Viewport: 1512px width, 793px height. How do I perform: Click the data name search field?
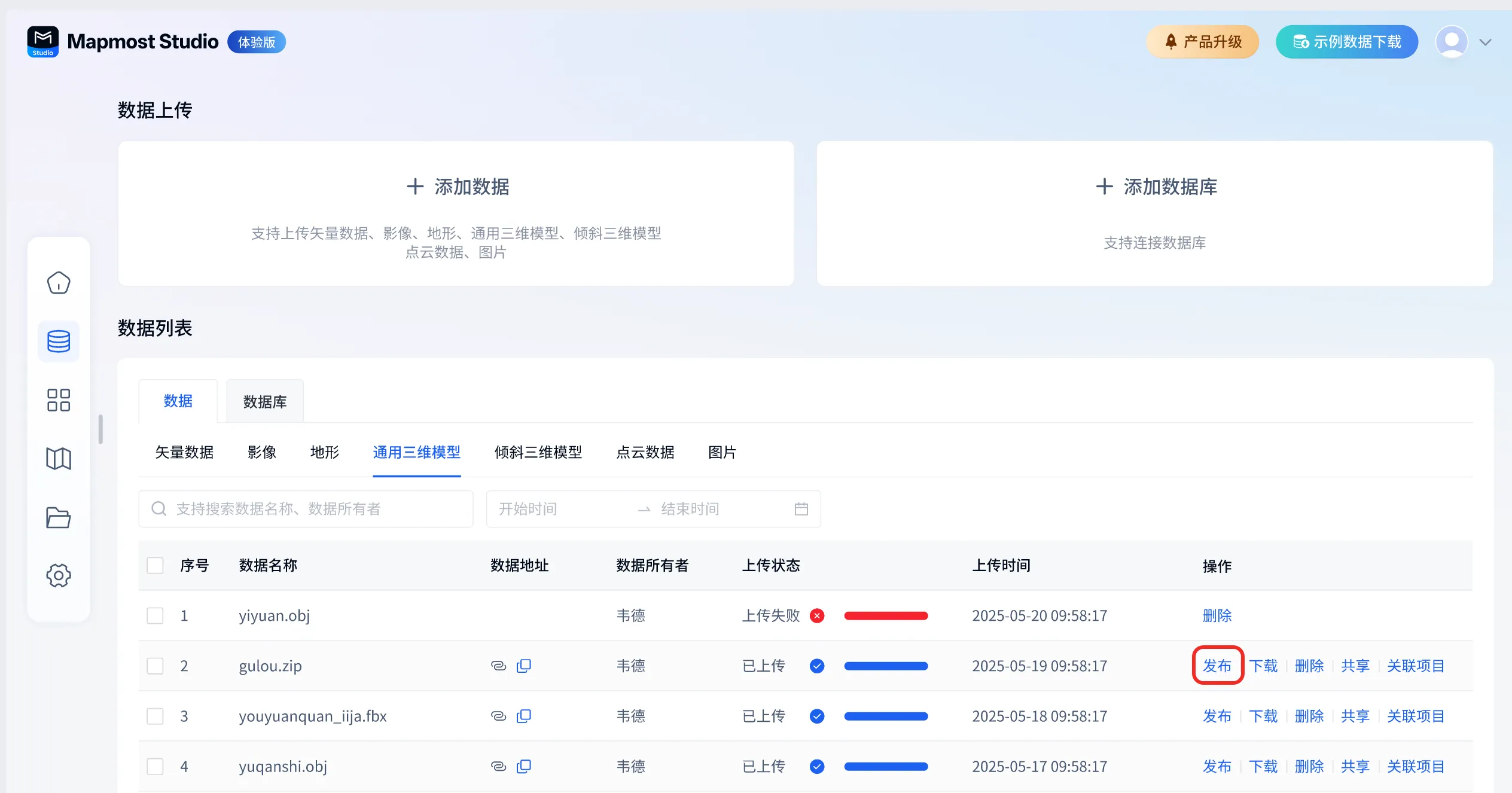click(x=306, y=509)
